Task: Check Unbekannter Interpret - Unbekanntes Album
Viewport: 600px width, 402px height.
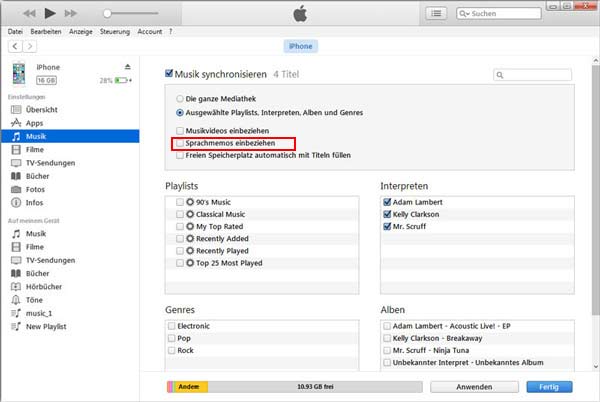Action: tap(387, 363)
